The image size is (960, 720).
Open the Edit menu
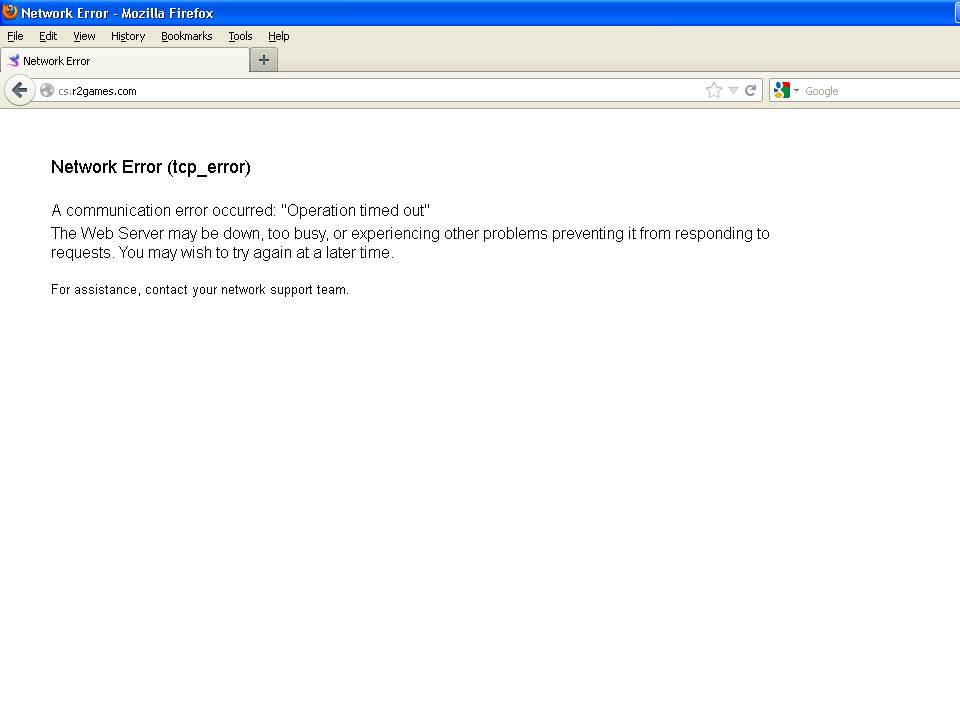[x=48, y=36]
